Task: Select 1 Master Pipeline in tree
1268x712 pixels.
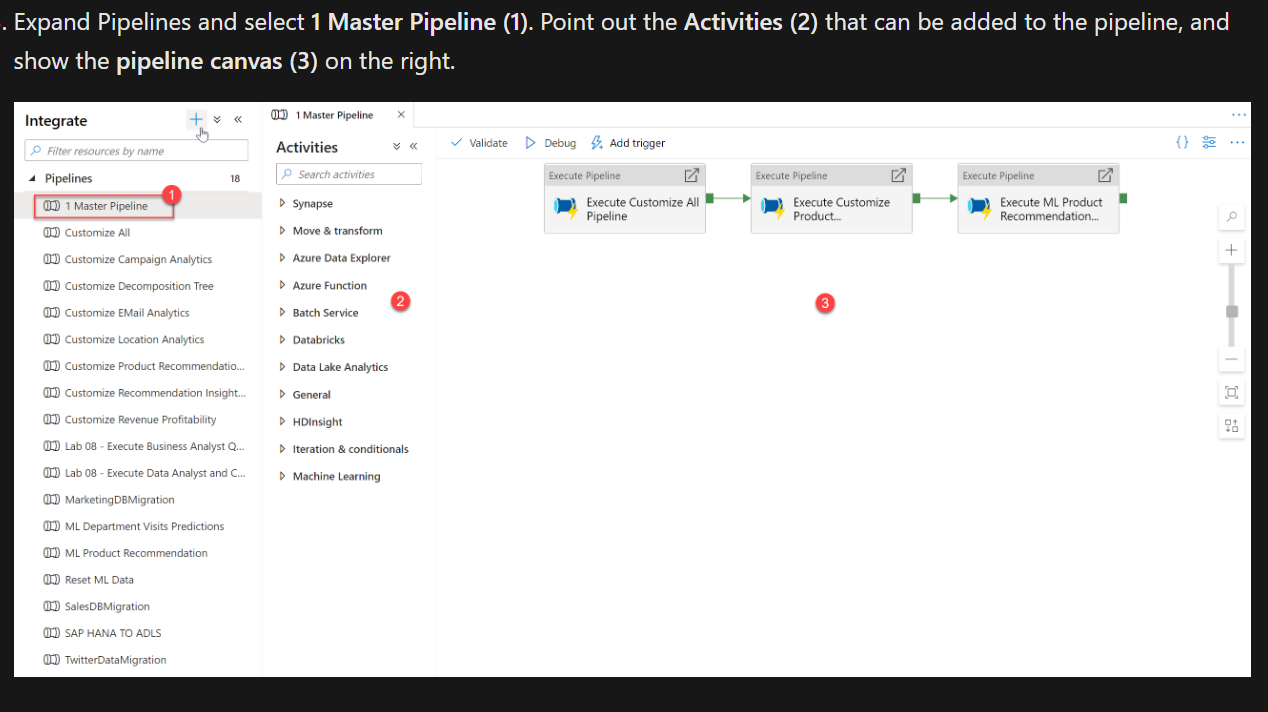Action: 105,206
